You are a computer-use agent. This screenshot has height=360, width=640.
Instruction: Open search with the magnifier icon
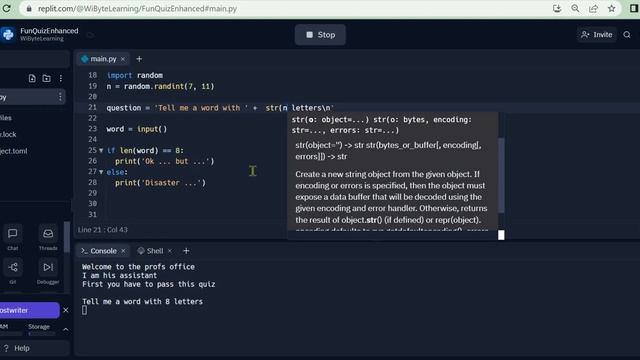coord(627,35)
